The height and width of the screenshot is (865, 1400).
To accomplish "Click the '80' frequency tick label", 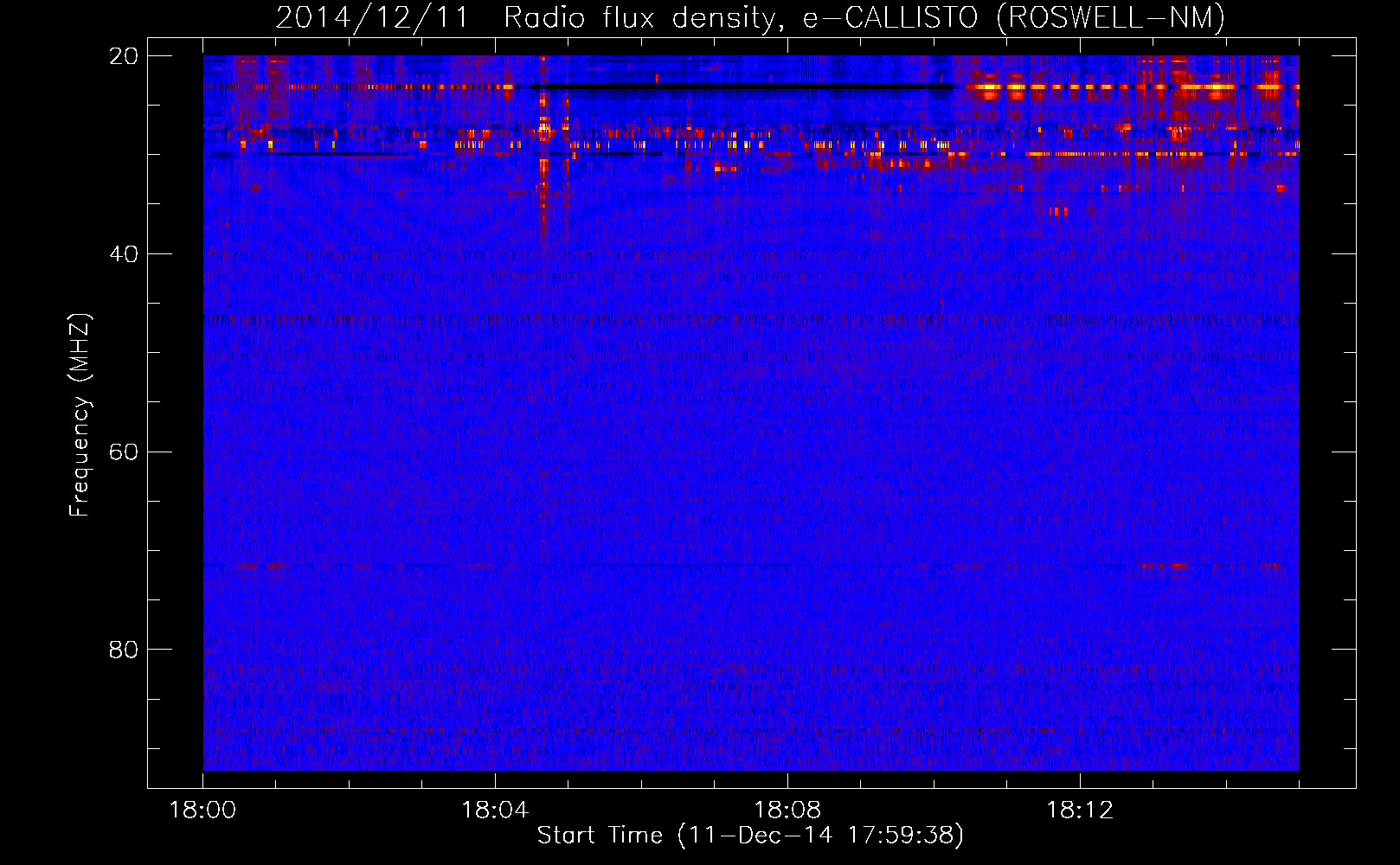I will 124,650.
